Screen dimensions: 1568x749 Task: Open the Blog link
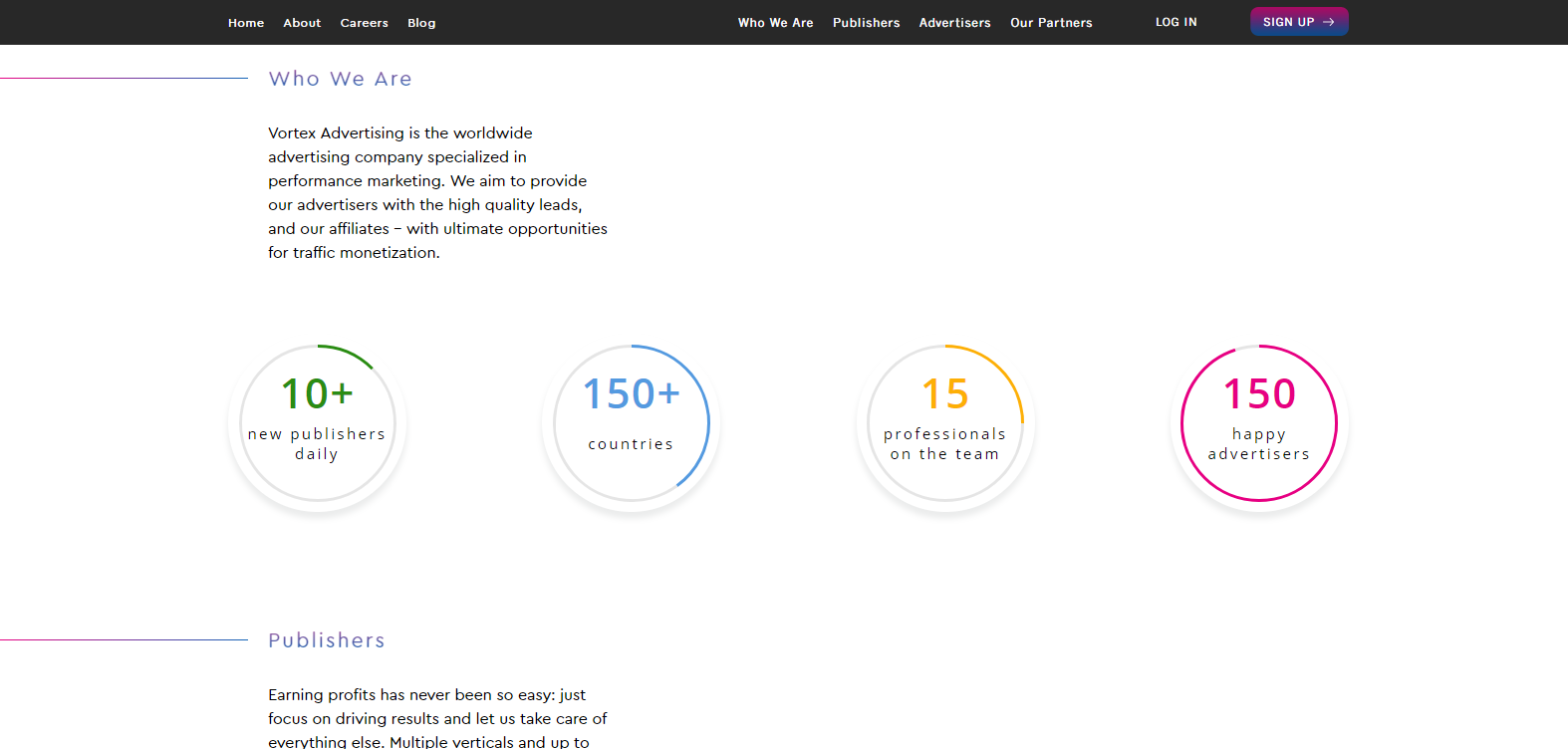421,23
